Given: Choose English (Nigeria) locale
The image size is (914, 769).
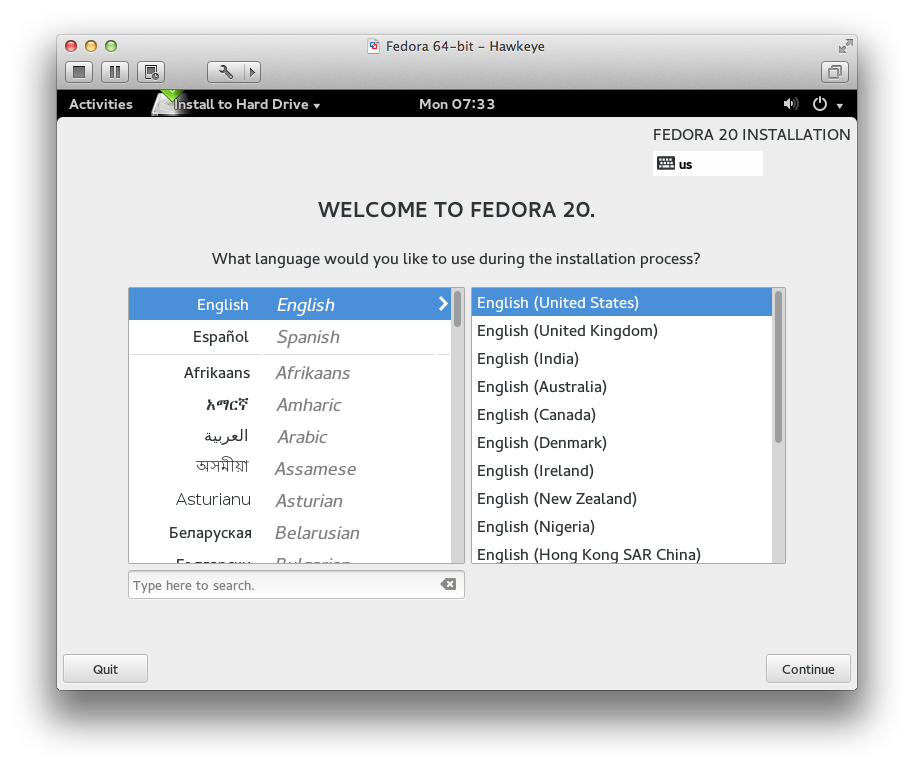Looking at the screenshot, I should coord(622,526).
